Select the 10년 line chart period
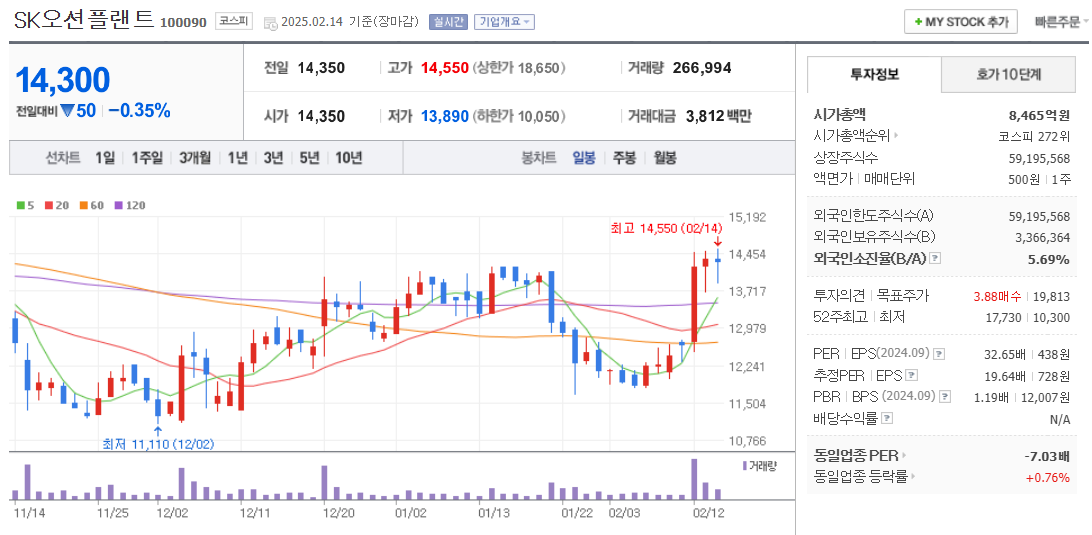 [x=348, y=157]
